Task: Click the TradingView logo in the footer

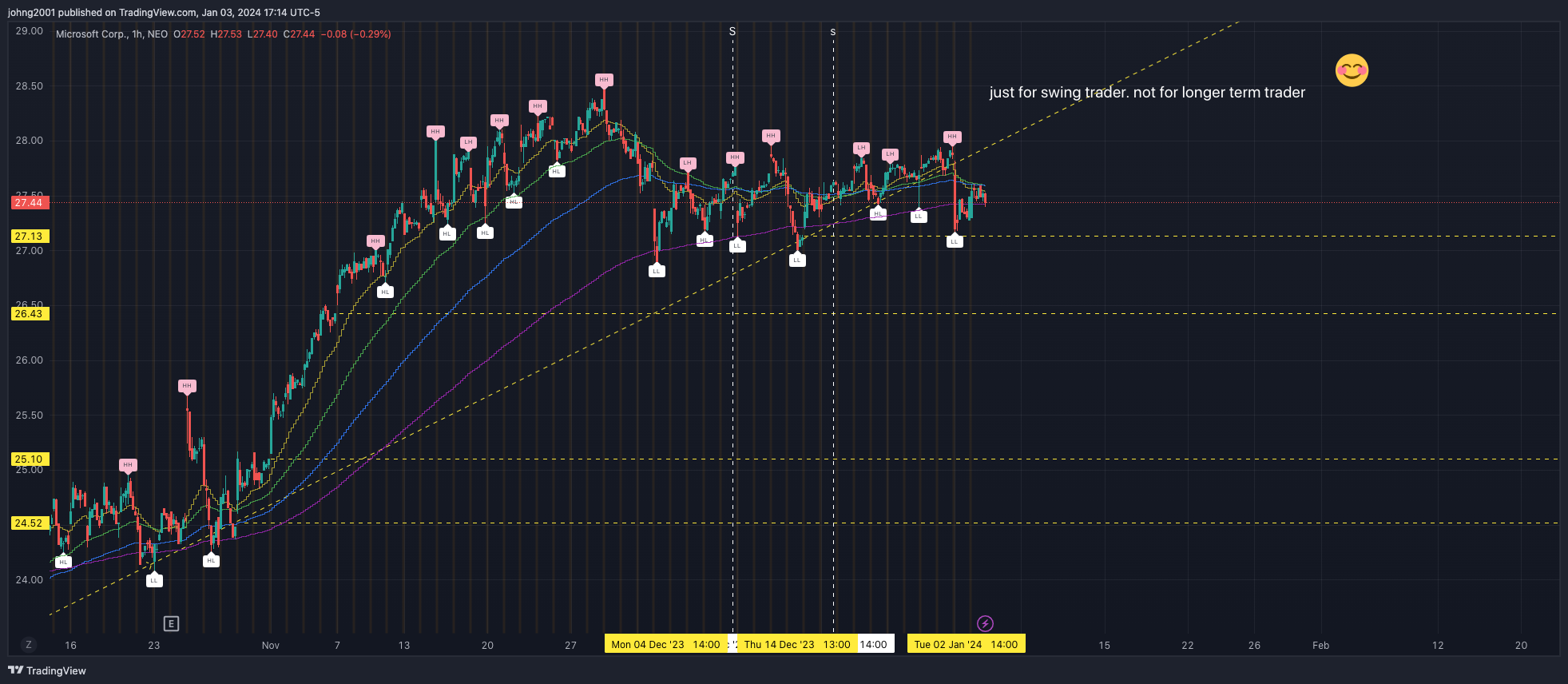Action: [x=47, y=670]
